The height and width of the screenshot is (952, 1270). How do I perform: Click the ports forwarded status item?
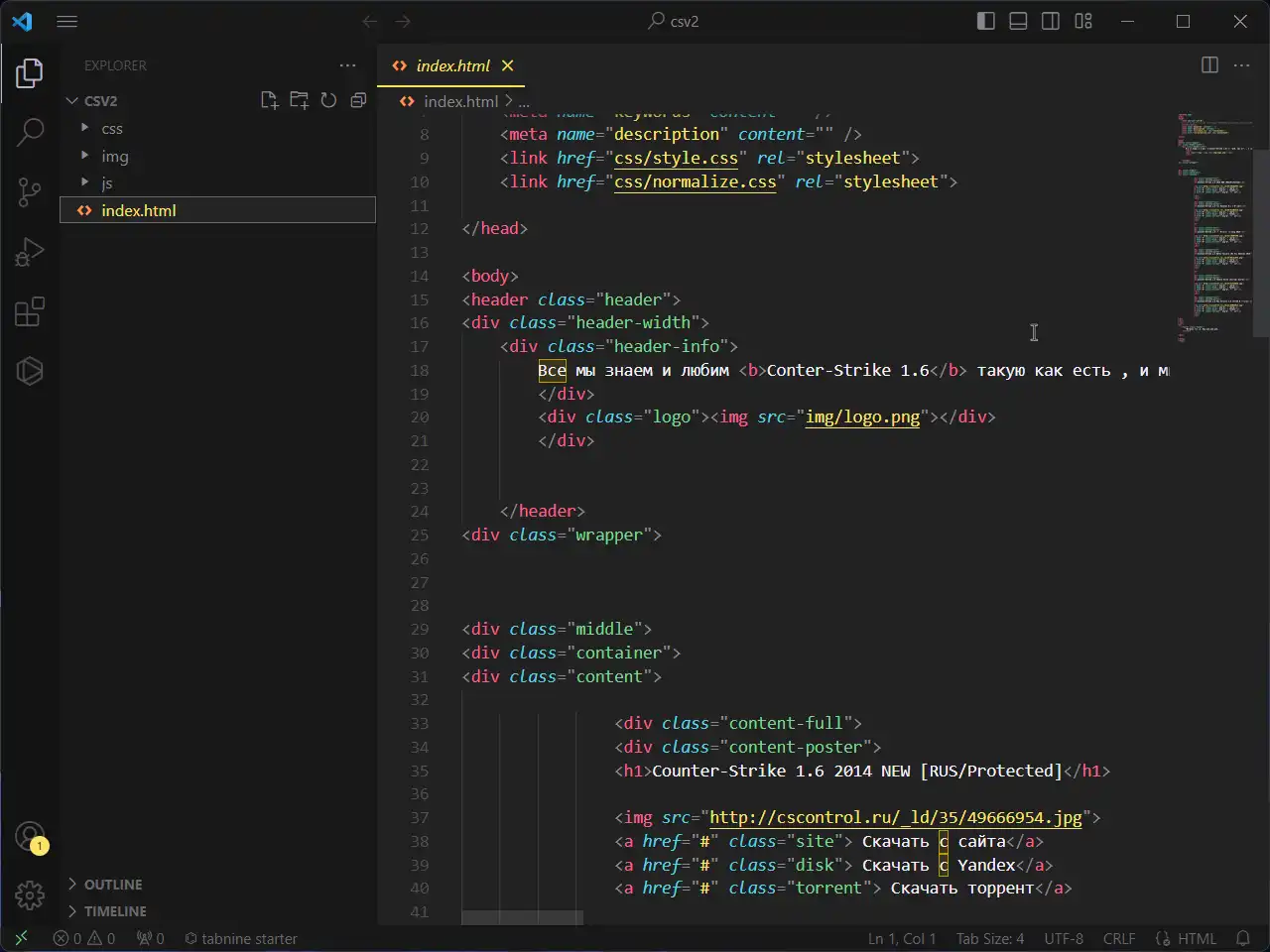pyautogui.click(x=151, y=938)
